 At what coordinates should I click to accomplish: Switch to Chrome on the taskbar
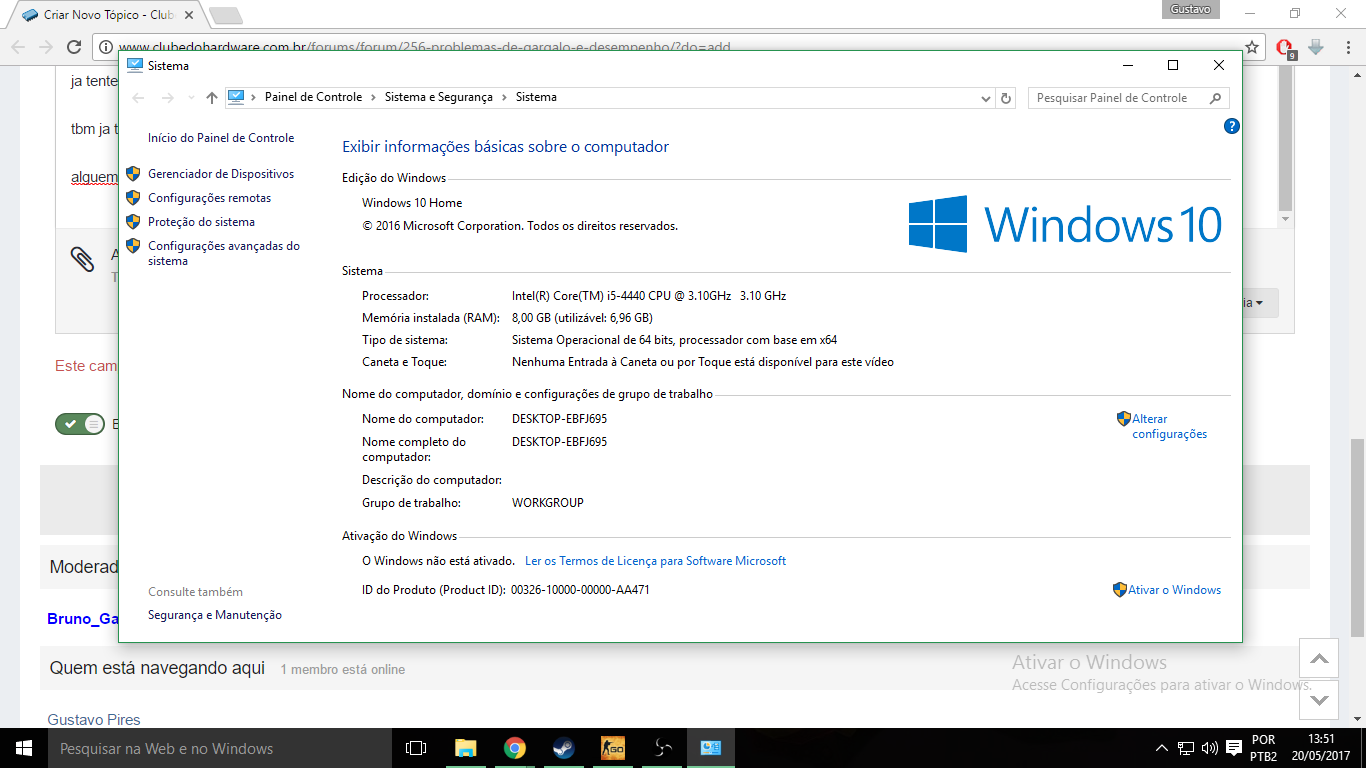[x=514, y=748]
